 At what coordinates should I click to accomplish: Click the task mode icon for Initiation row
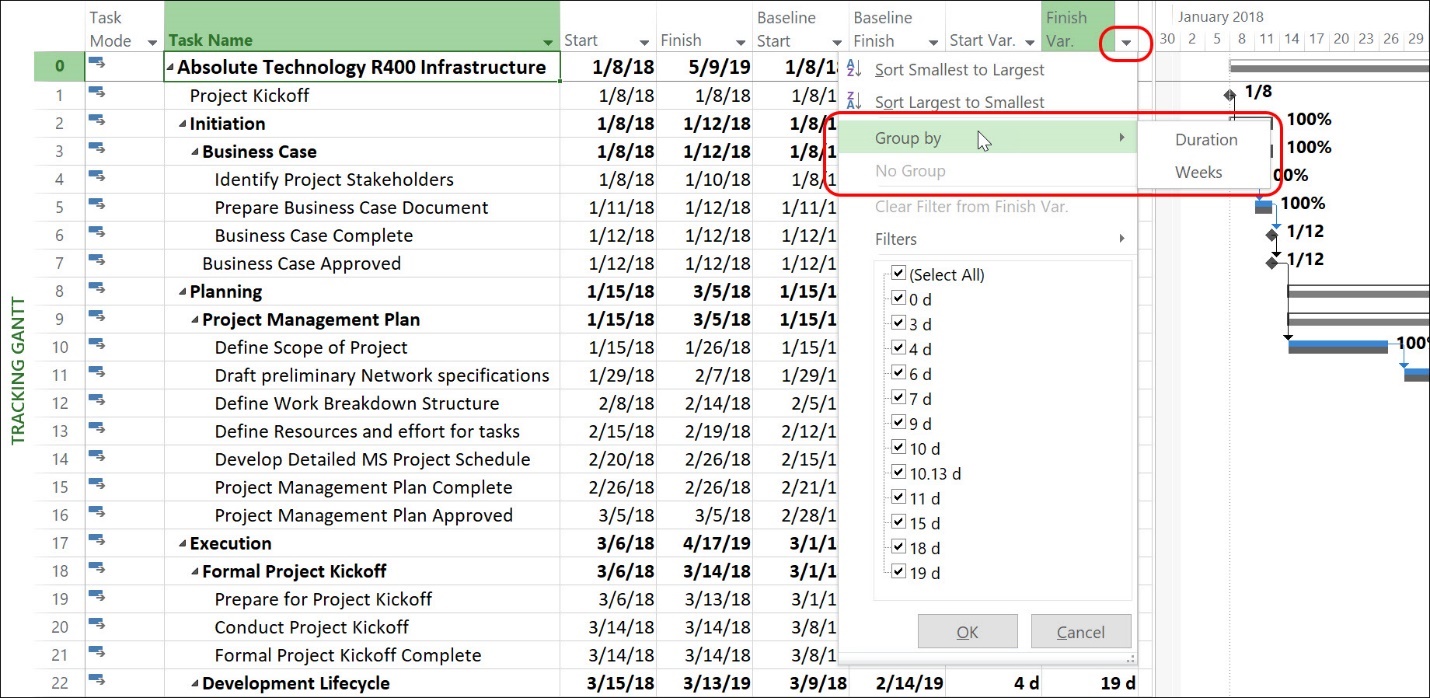coord(97,120)
